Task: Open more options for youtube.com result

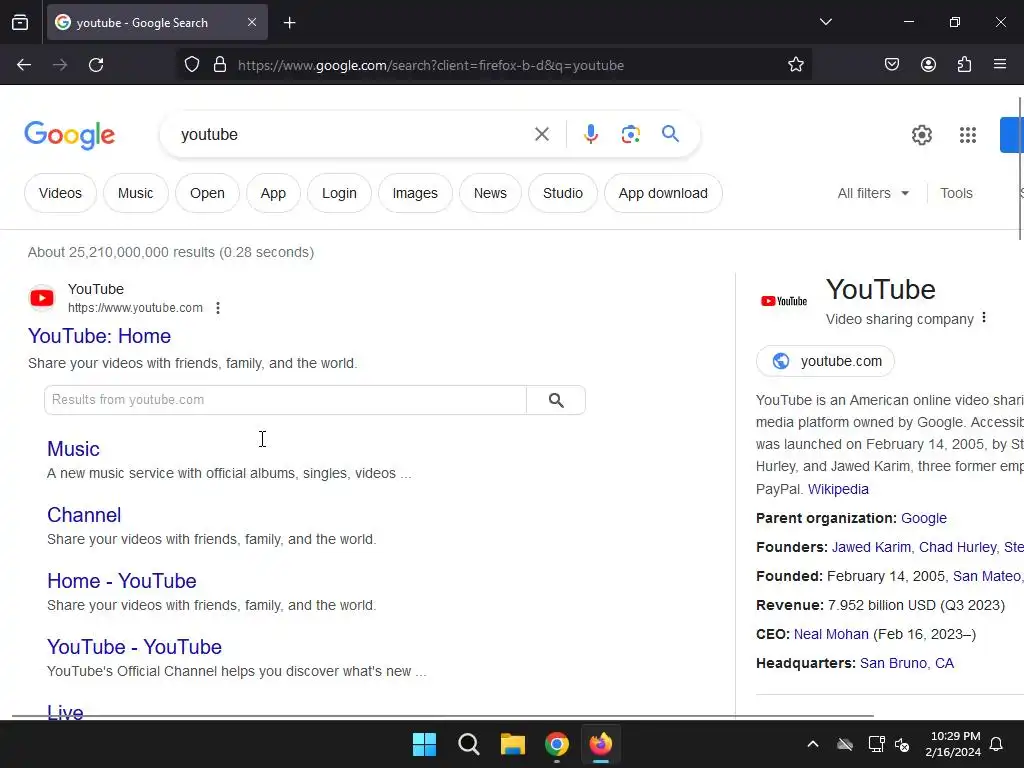Action: [218, 308]
